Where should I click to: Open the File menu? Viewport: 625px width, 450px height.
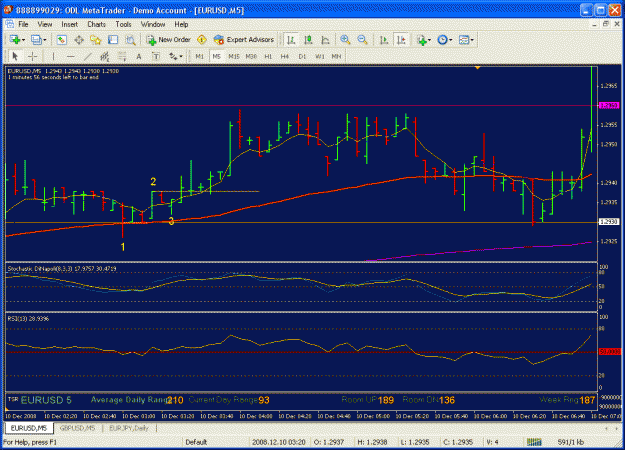pyautogui.click(x=23, y=24)
